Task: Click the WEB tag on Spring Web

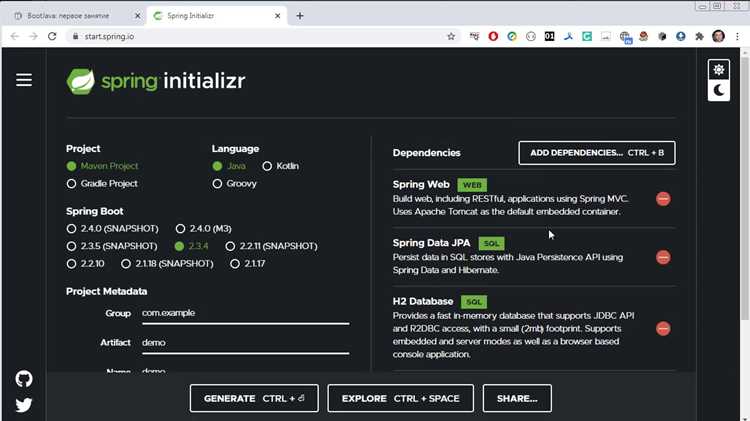Action: [x=472, y=185]
